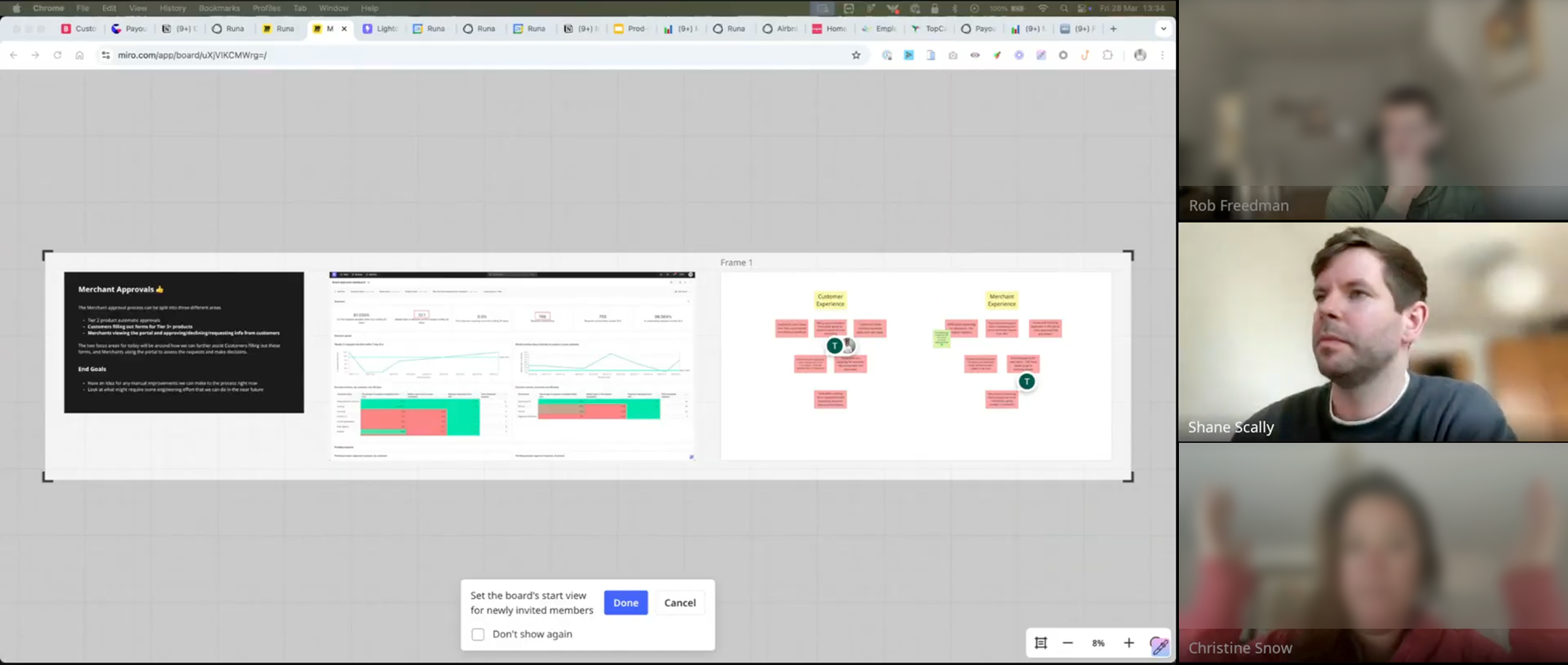This screenshot has height=665, width=1568.
Task: Zoom in with the plus button
Action: [x=1128, y=642]
